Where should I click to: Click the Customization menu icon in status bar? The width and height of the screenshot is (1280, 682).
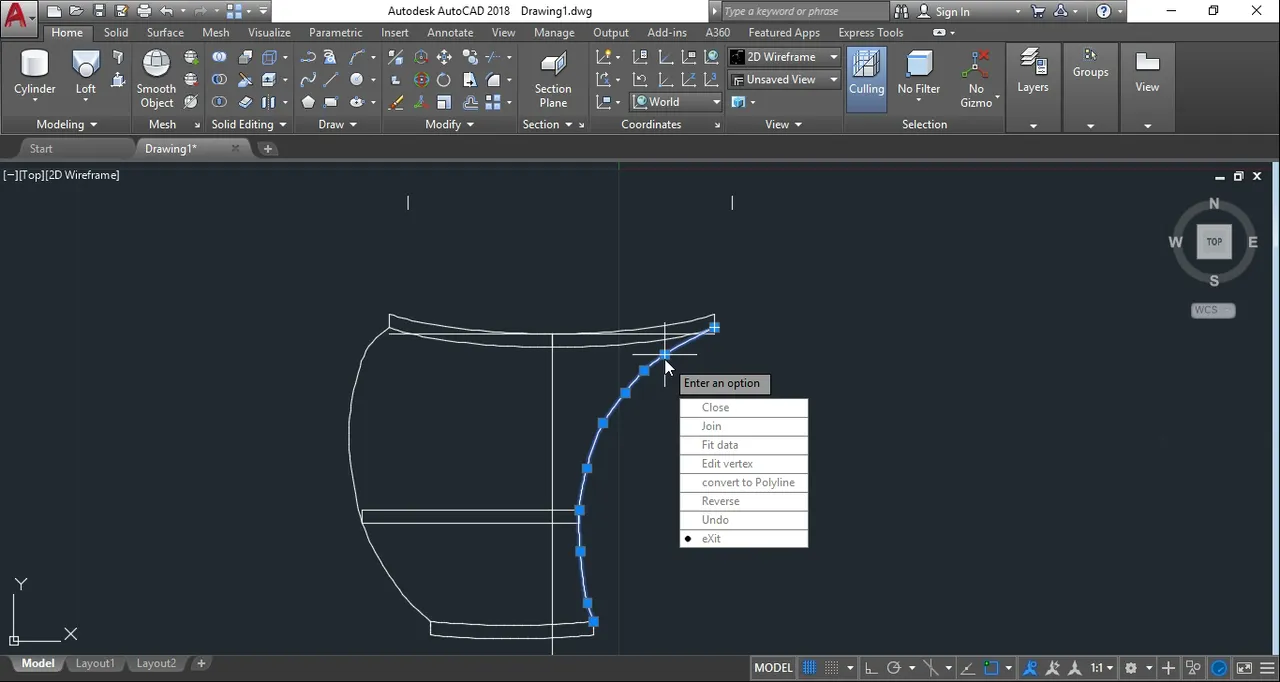click(x=1267, y=668)
